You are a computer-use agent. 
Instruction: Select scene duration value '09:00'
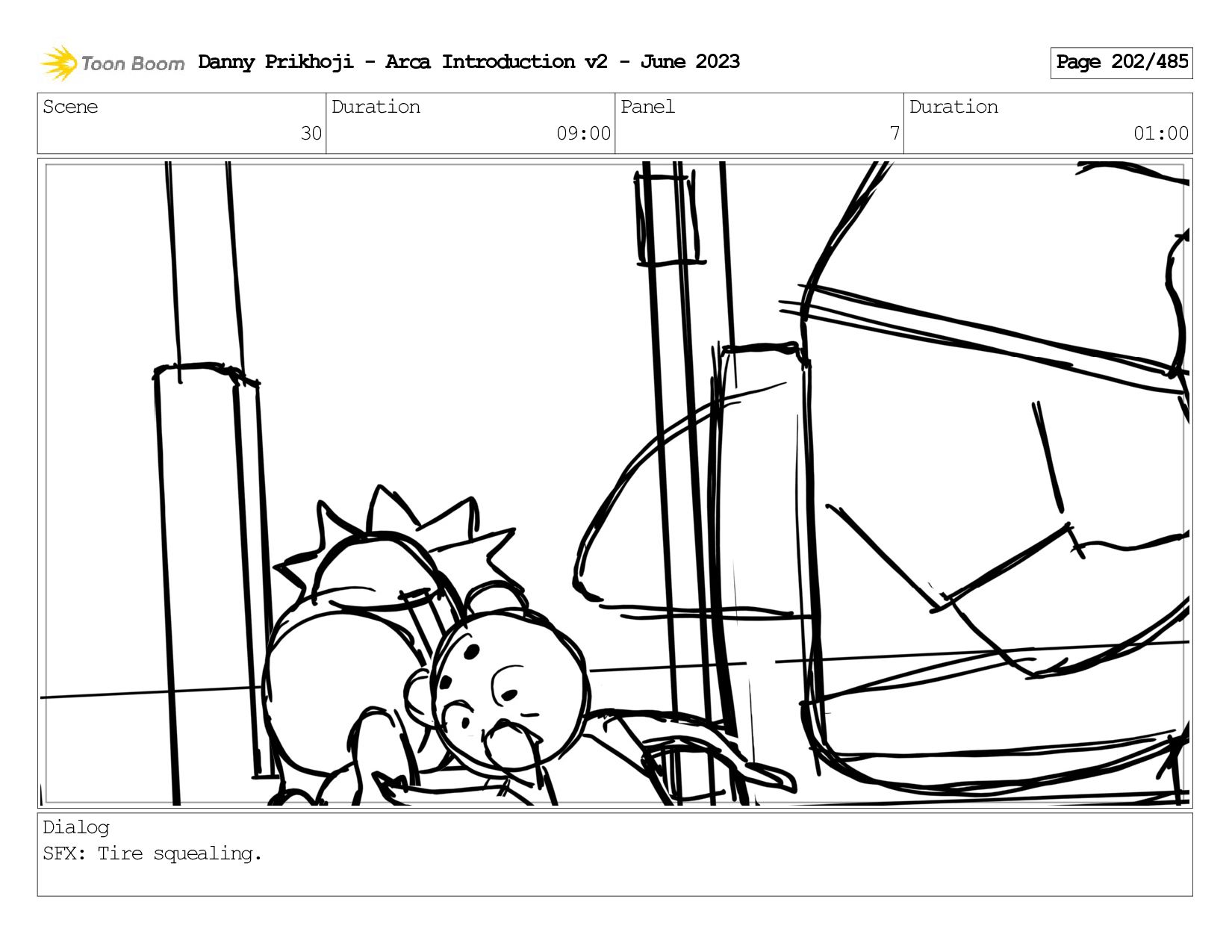[584, 134]
